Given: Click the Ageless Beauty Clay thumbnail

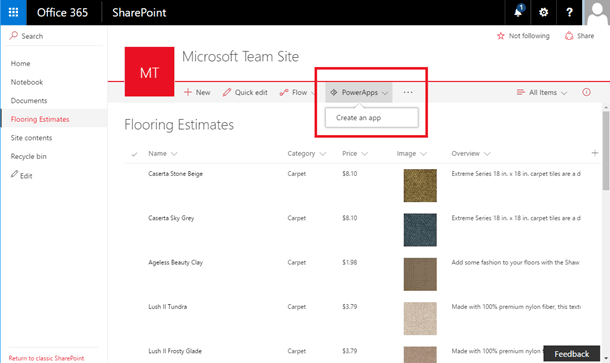Looking at the screenshot, I should click(420, 274).
